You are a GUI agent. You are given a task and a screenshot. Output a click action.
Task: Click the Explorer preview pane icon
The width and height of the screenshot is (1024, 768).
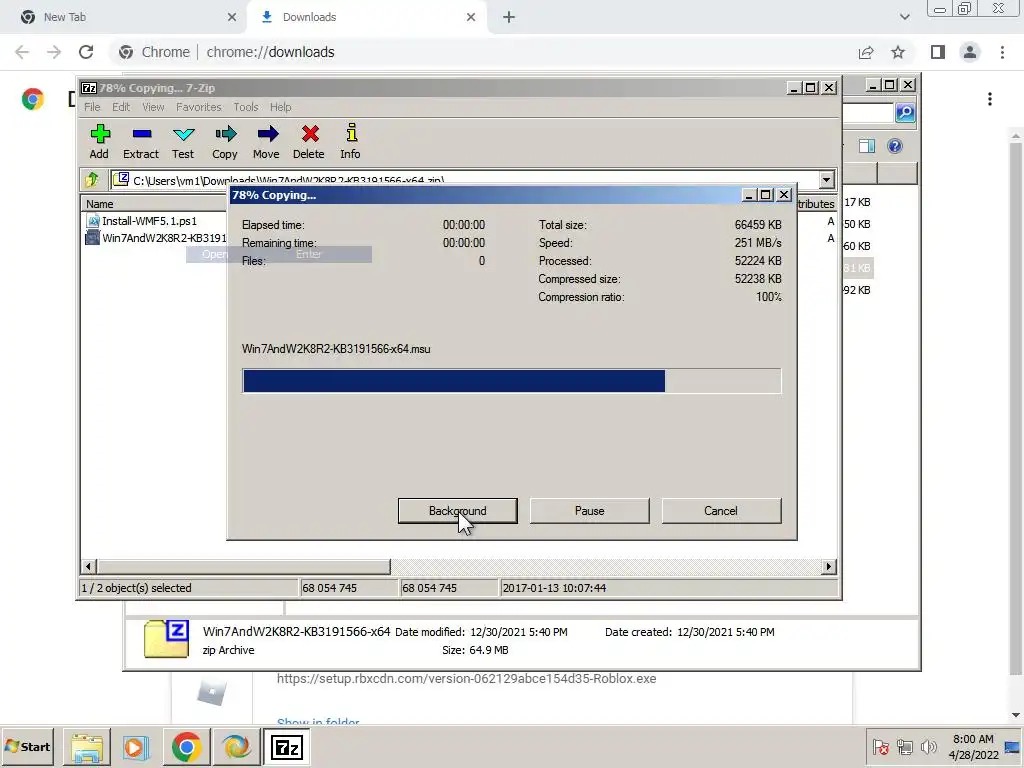(867, 146)
